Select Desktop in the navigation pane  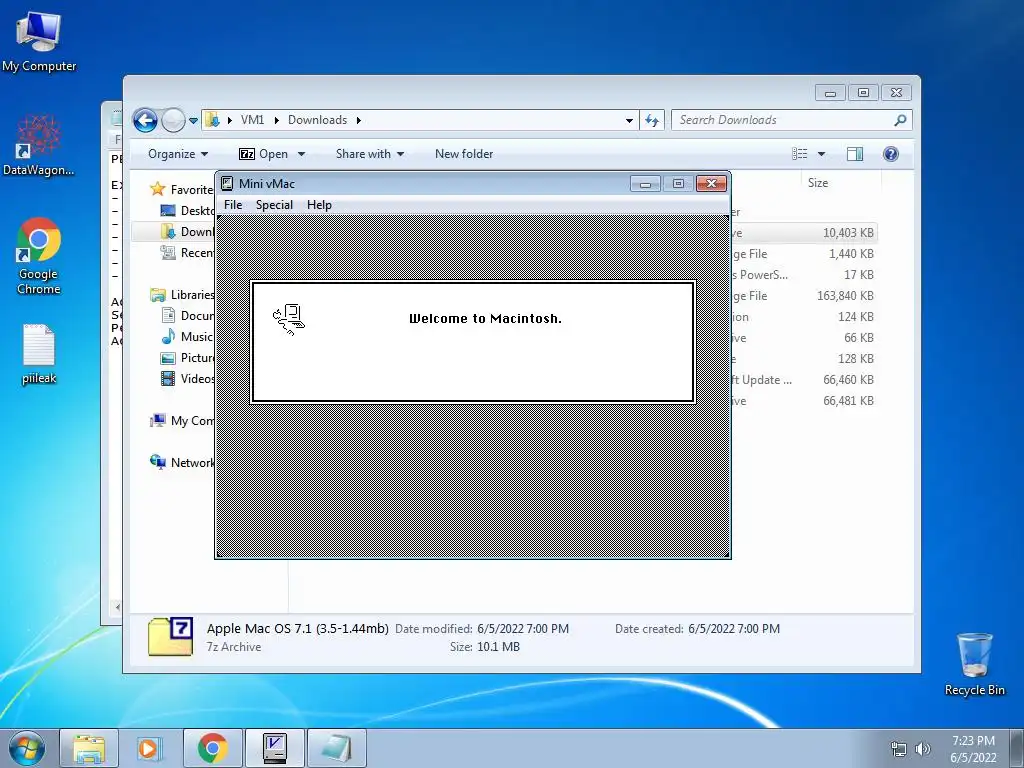pyautogui.click(x=187, y=210)
